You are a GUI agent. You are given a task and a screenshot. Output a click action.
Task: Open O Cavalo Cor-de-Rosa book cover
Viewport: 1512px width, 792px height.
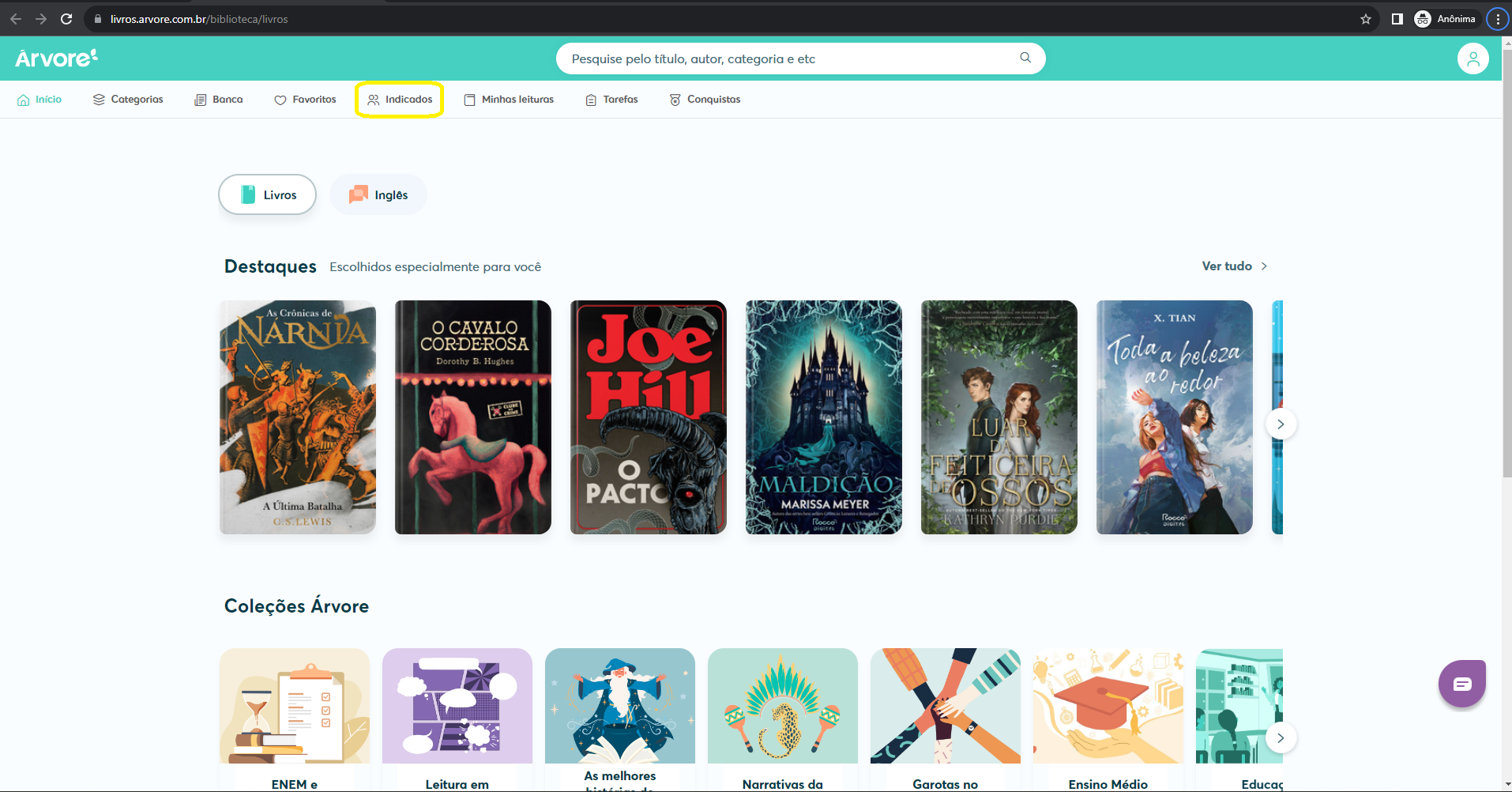pyautogui.click(x=473, y=417)
